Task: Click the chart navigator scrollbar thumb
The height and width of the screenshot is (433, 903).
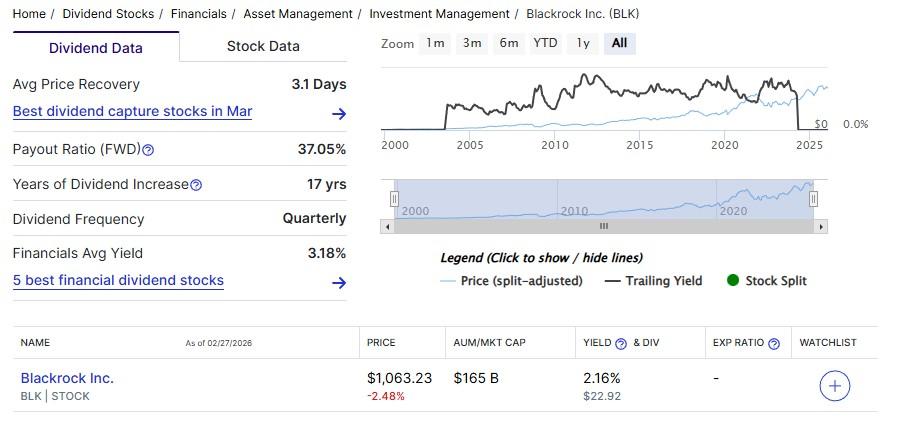Action: (x=603, y=227)
